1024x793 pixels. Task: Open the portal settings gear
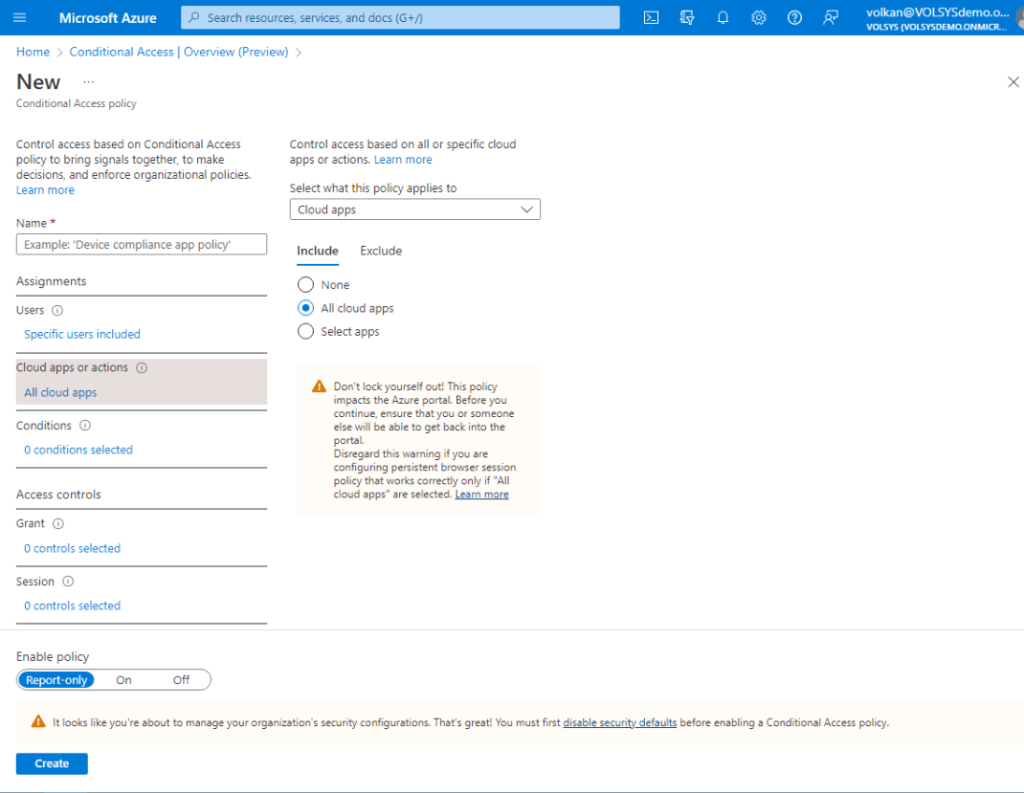tap(759, 18)
